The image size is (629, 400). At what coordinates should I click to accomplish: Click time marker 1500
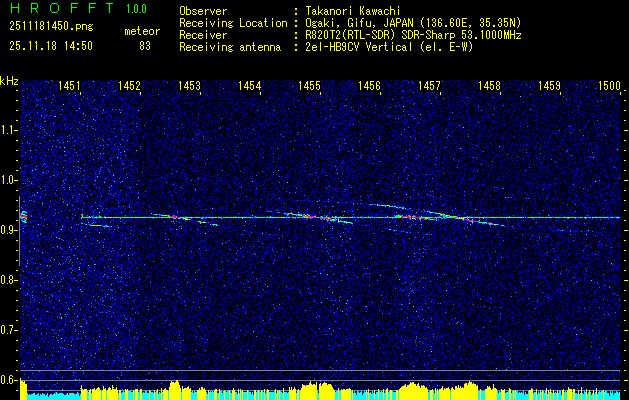click(609, 85)
